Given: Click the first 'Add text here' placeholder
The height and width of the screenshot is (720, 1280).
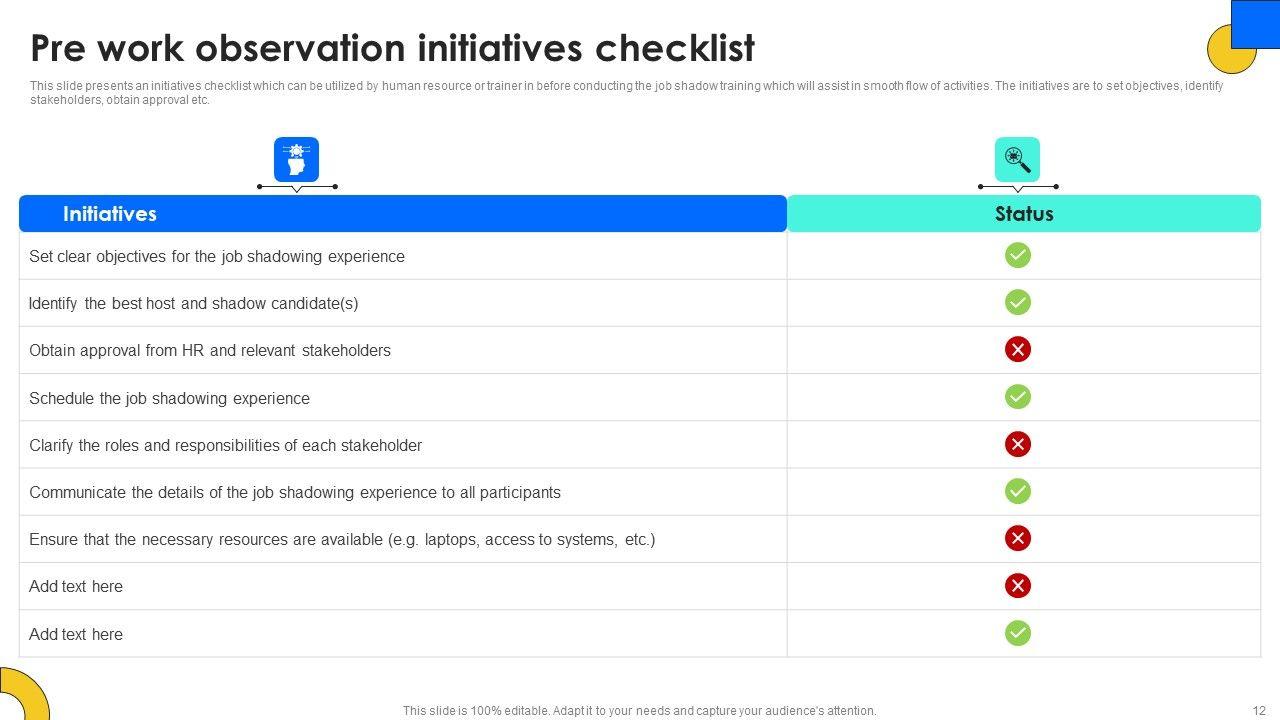Looking at the screenshot, I should pyautogui.click(x=76, y=587).
